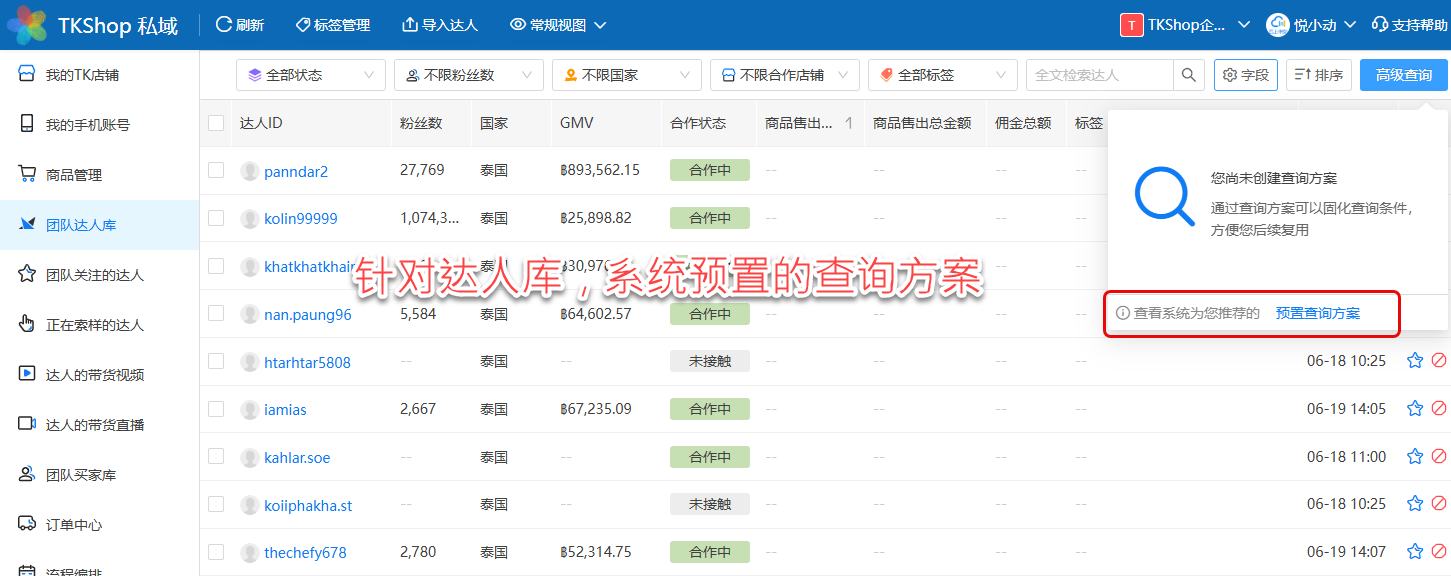
Task: Click the avatar icon beside nan.paung96
Action: pos(250,314)
